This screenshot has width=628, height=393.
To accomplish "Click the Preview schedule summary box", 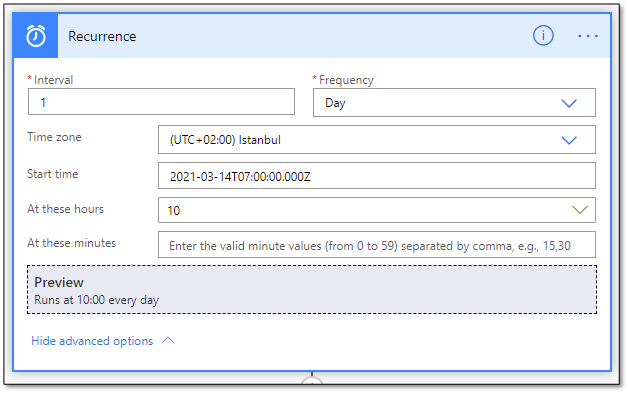I will pyautogui.click(x=312, y=290).
